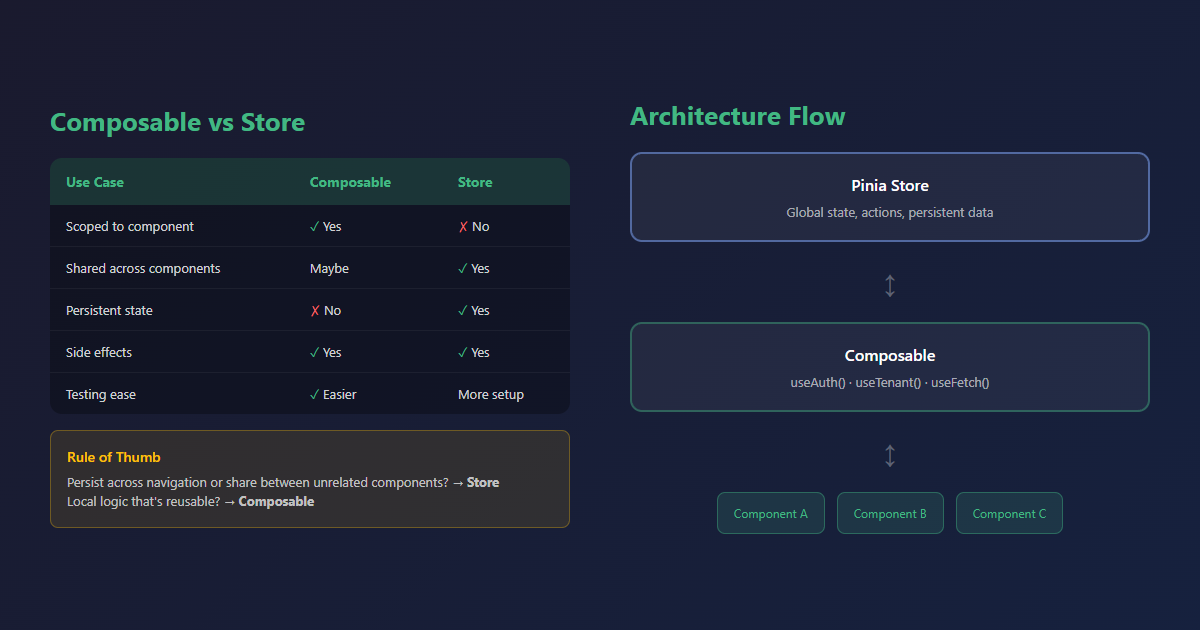Click the Store check in Side effects row
This screenshot has height=630, width=1200.
tap(463, 353)
